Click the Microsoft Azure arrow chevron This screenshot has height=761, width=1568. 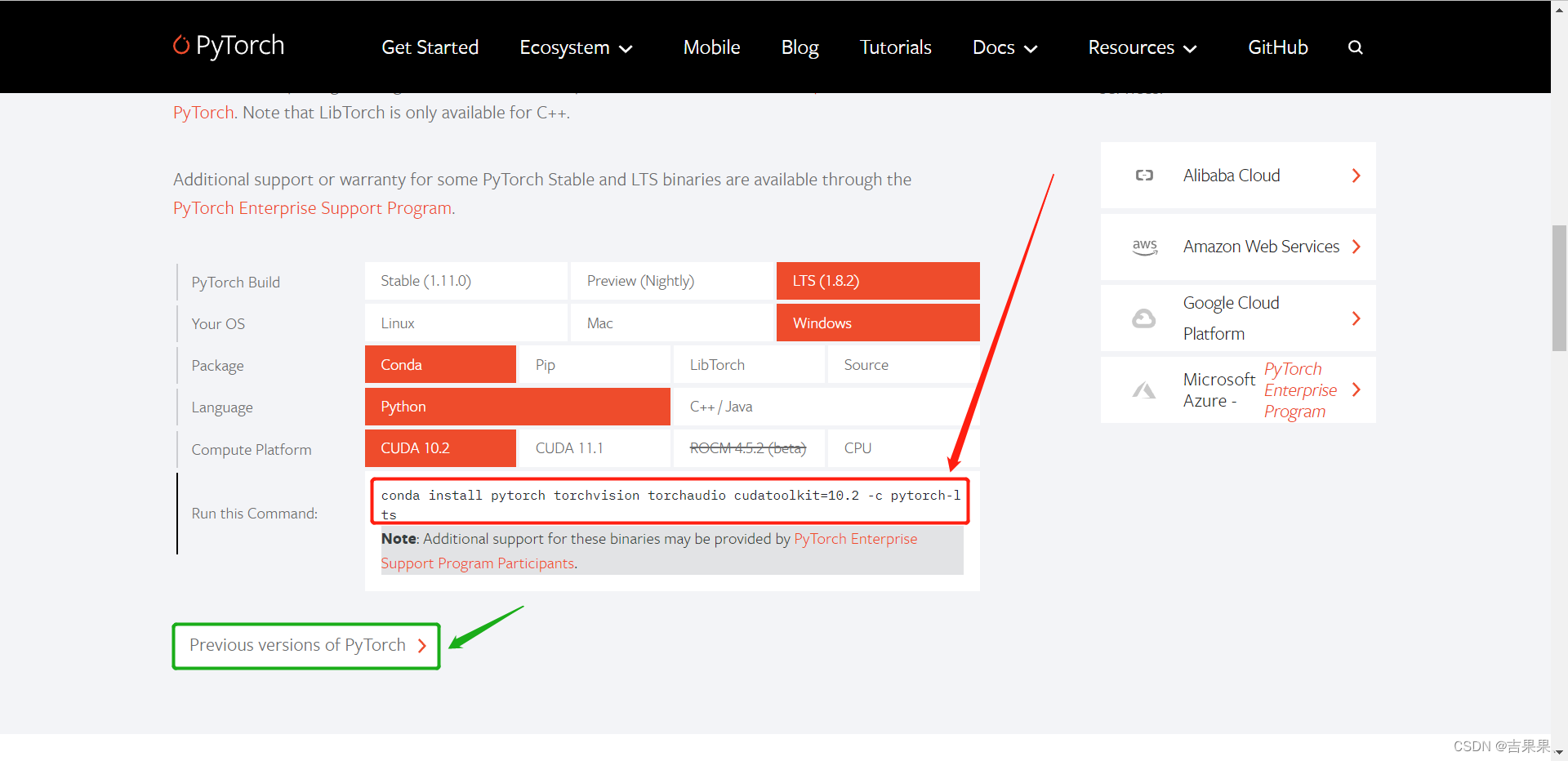click(1356, 389)
